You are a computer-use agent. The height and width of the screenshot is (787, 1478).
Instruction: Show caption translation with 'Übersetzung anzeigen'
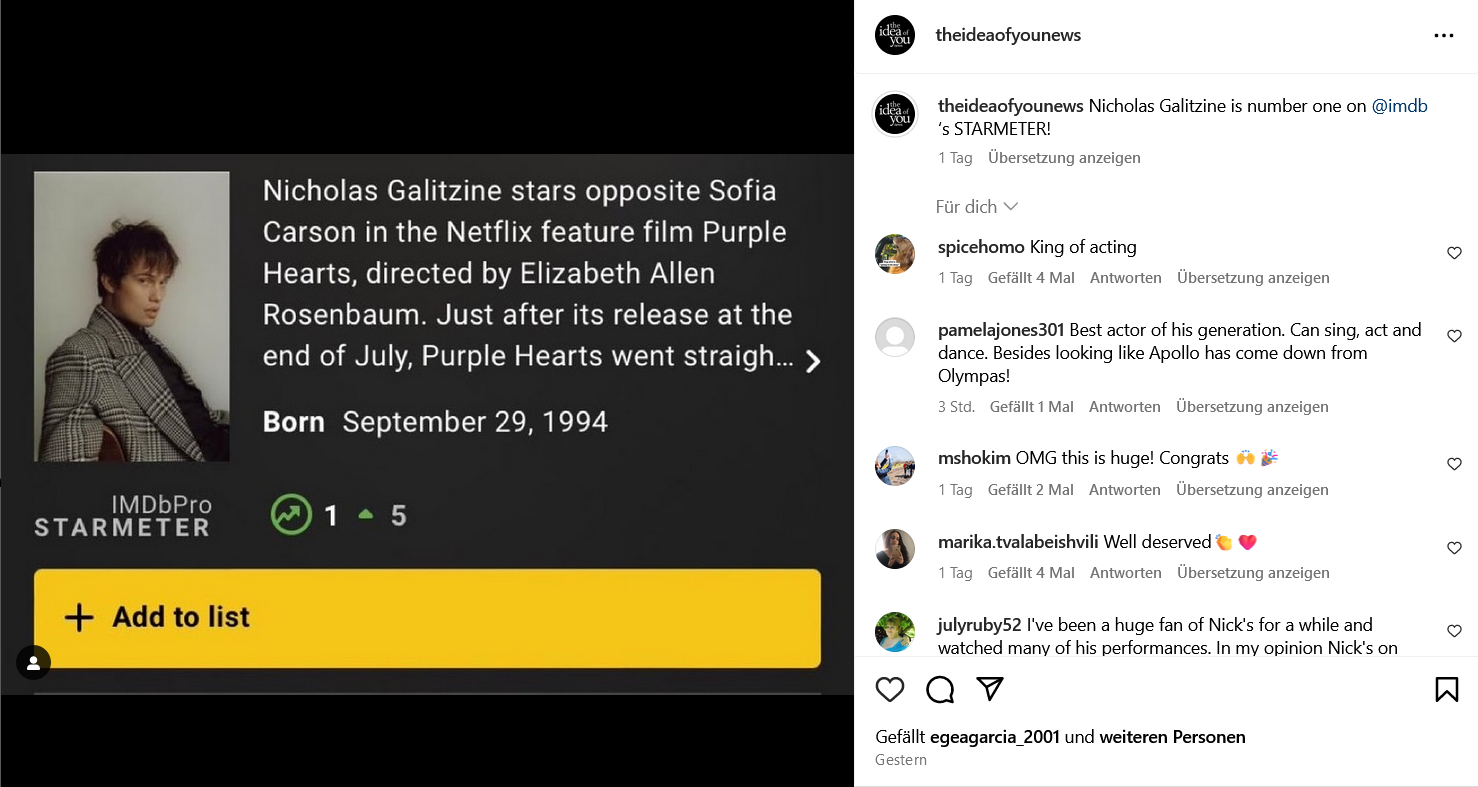coord(1064,158)
